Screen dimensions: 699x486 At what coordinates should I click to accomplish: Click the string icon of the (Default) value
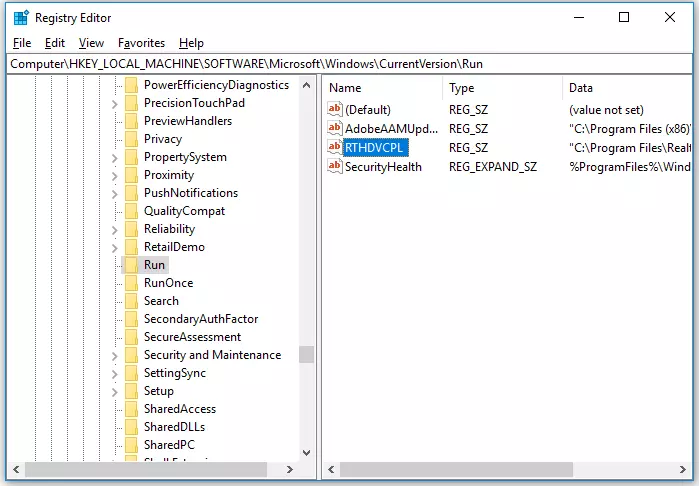click(x=335, y=110)
